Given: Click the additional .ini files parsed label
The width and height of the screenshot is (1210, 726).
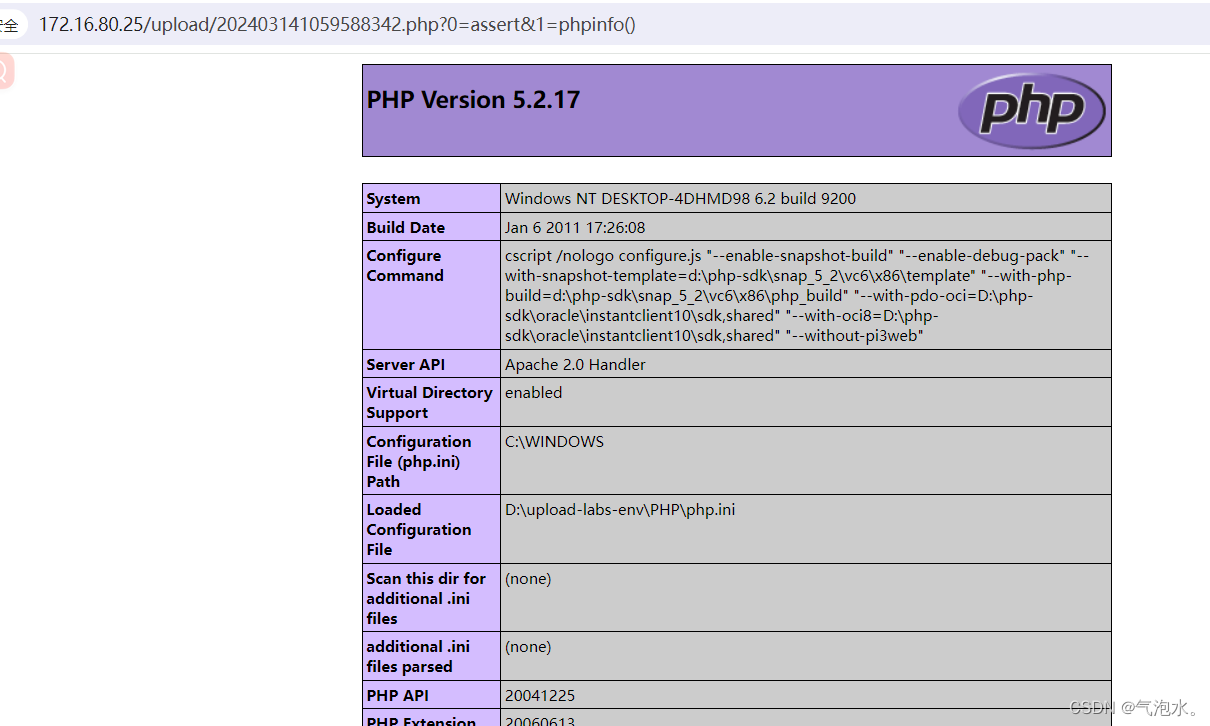Looking at the screenshot, I should pyautogui.click(x=418, y=656).
